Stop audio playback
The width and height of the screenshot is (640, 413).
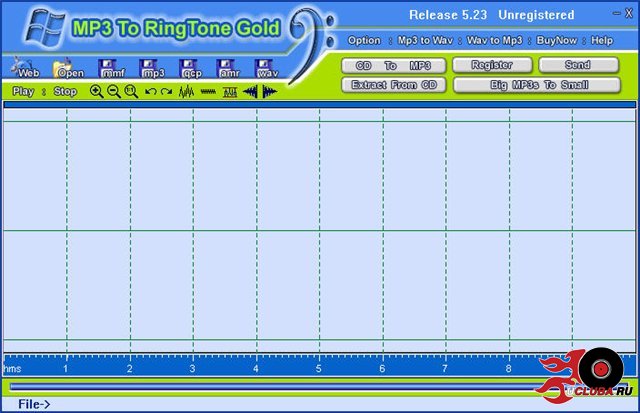click(x=65, y=91)
